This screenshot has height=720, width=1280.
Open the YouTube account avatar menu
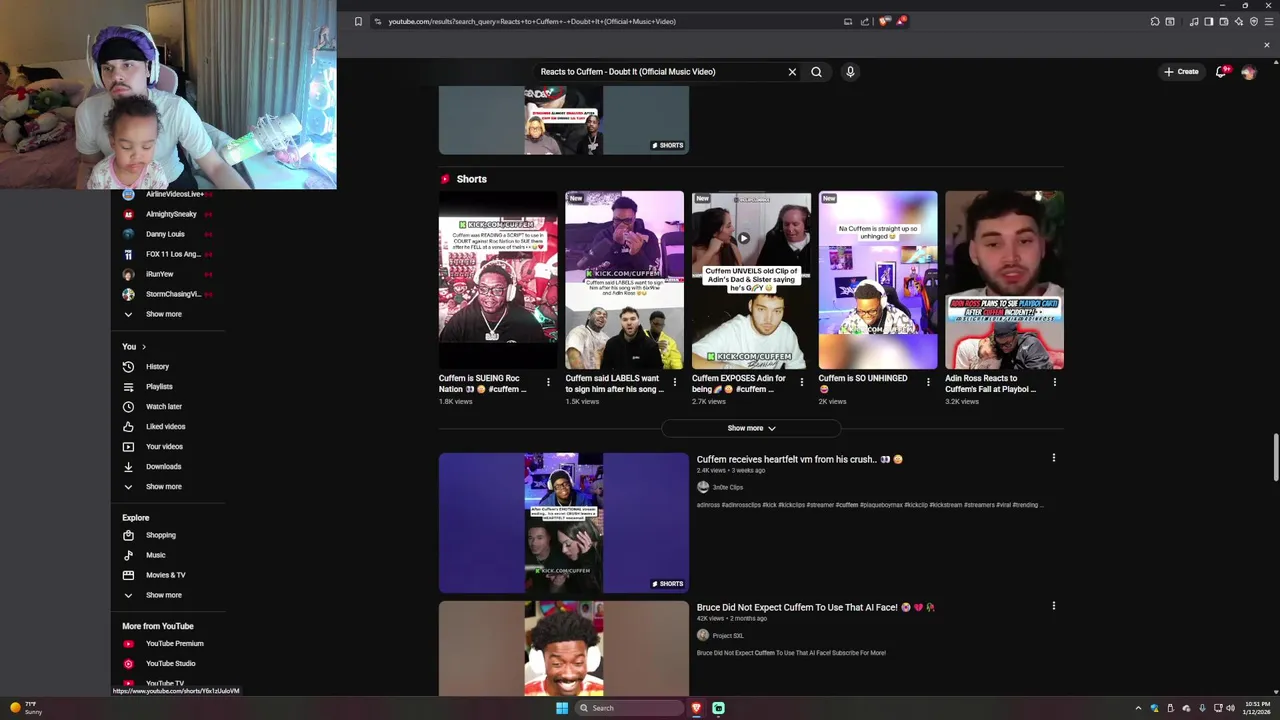(x=1248, y=72)
